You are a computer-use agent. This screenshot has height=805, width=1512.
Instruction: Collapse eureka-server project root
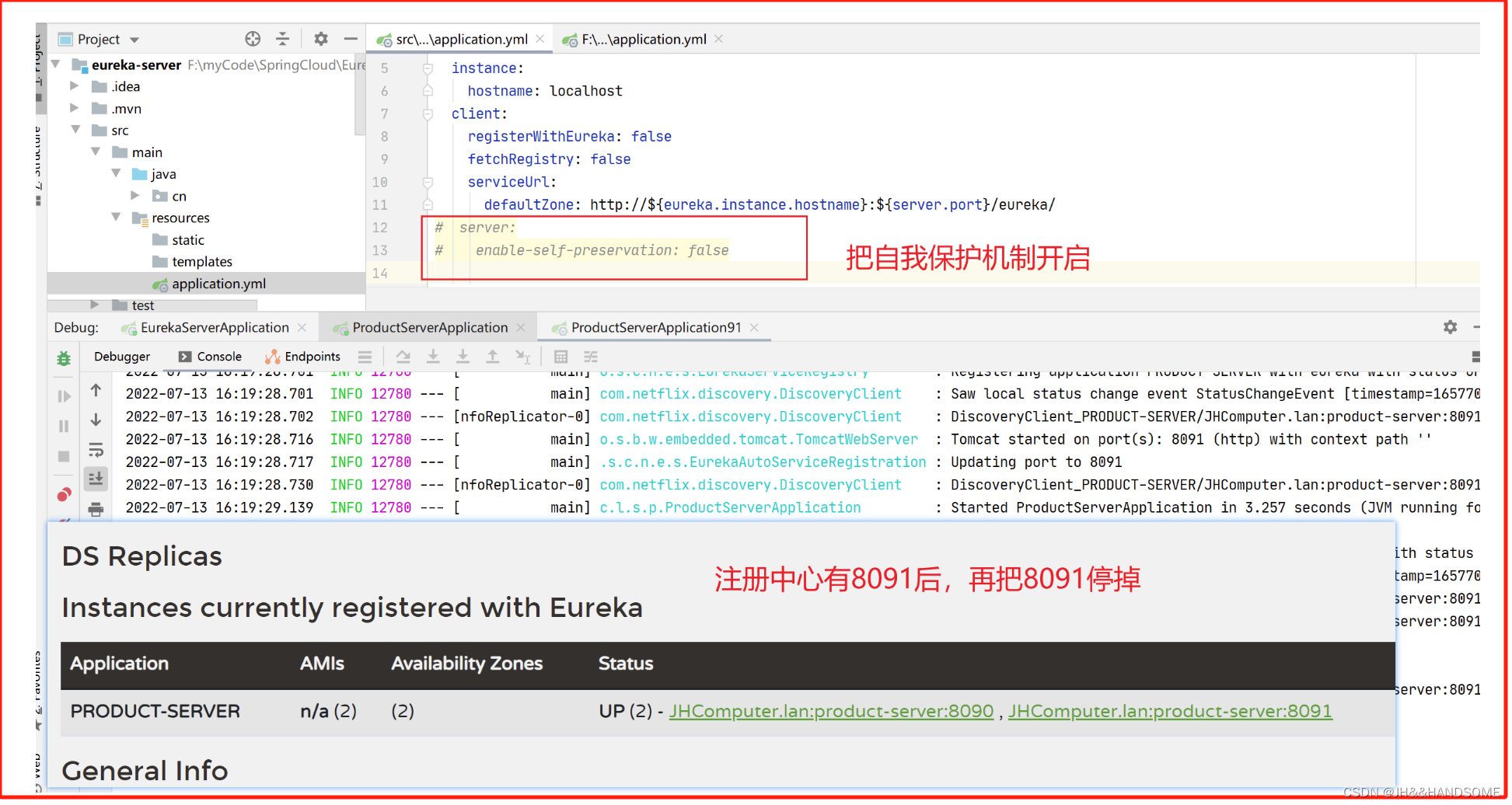[56, 64]
